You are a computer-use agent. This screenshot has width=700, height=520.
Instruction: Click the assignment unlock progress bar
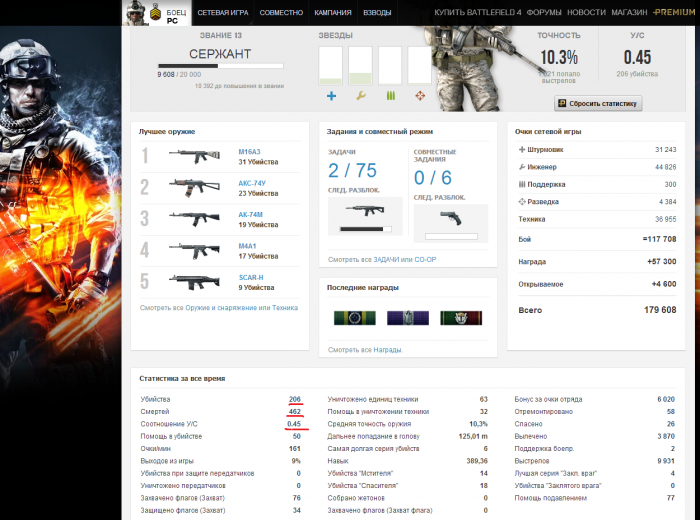pos(365,229)
